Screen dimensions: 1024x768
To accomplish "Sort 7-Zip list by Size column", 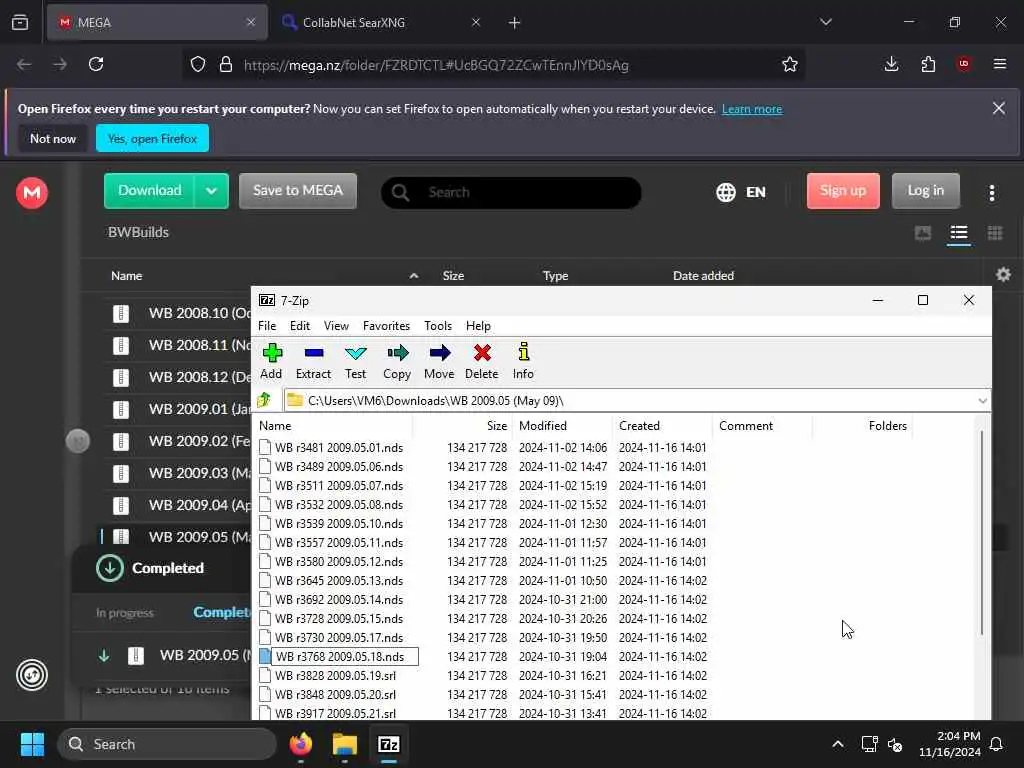I will click(x=496, y=426).
